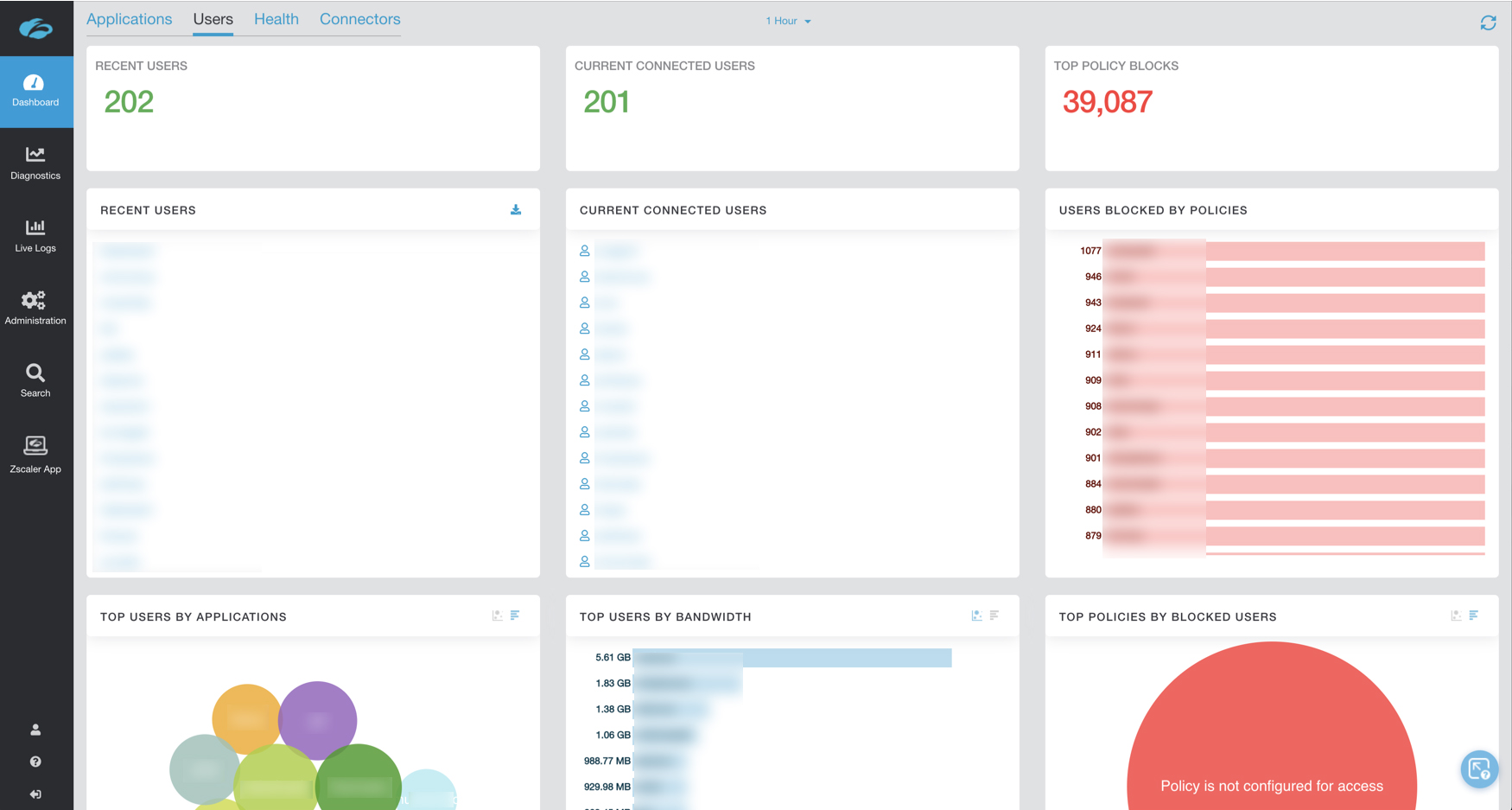Click the Zscaler cloud logo

click(x=36, y=29)
